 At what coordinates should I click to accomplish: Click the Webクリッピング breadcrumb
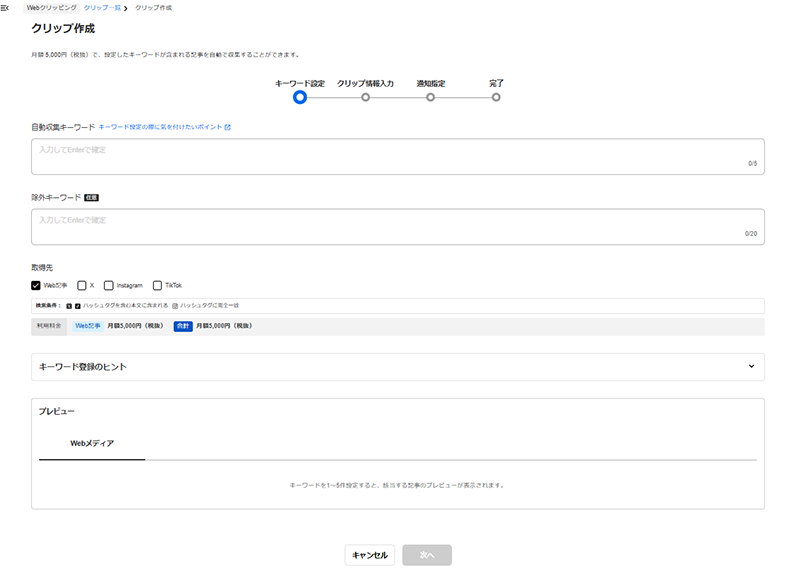click(52, 8)
